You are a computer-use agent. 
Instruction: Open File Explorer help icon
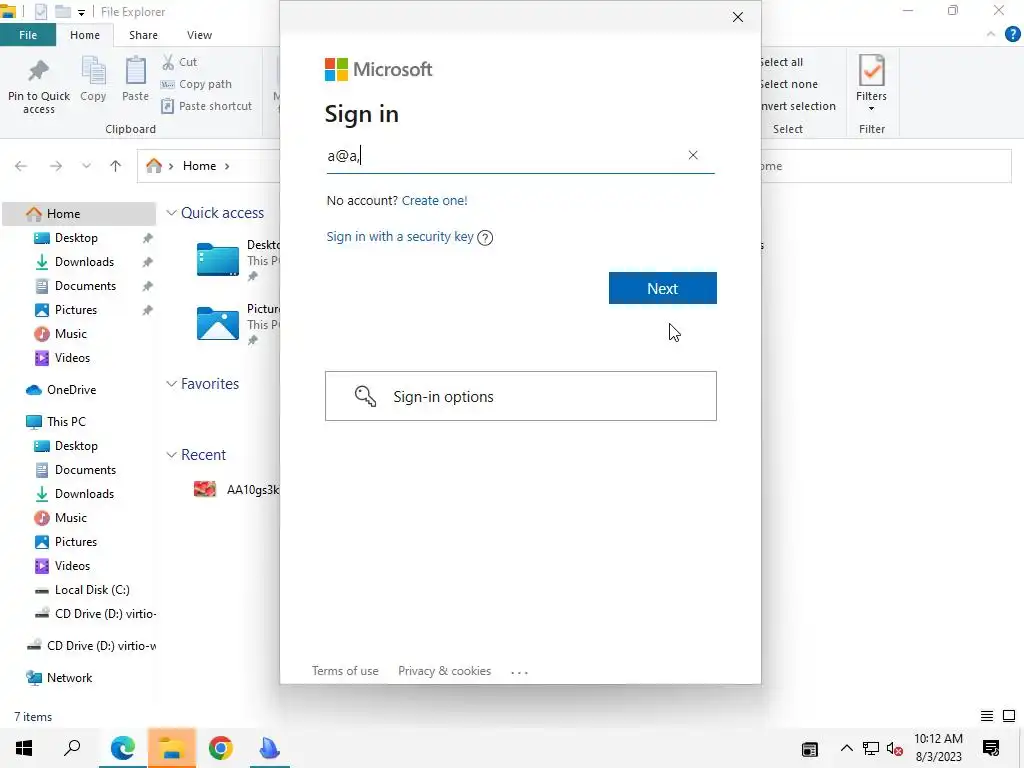pos(1012,35)
